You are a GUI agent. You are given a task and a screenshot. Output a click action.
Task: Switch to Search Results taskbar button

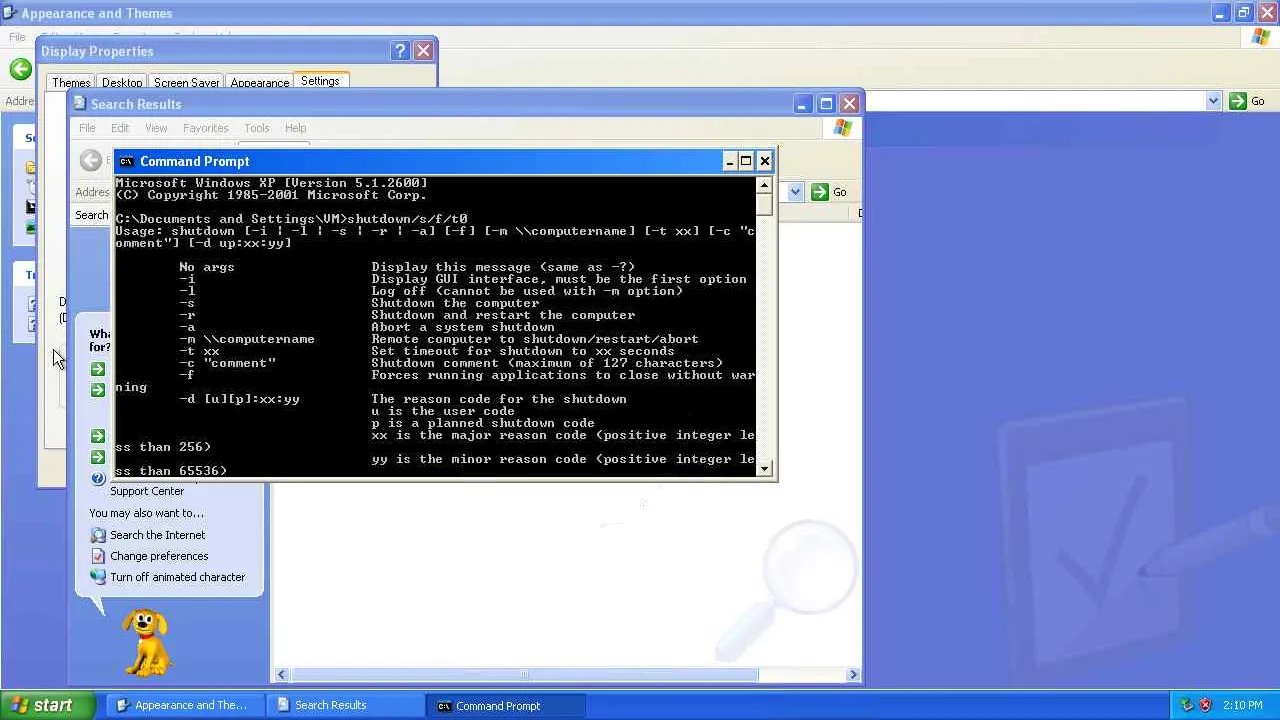point(345,705)
